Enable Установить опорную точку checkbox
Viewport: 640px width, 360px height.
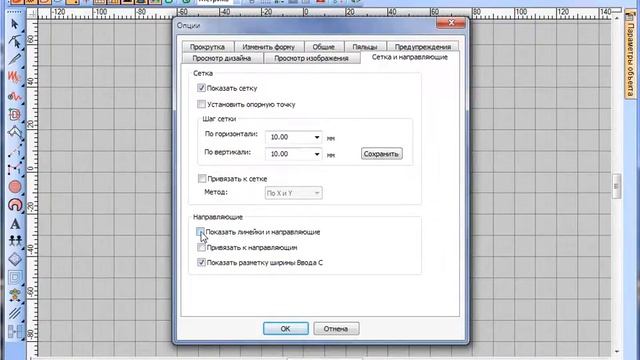pyautogui.click(x=201, y=104)
